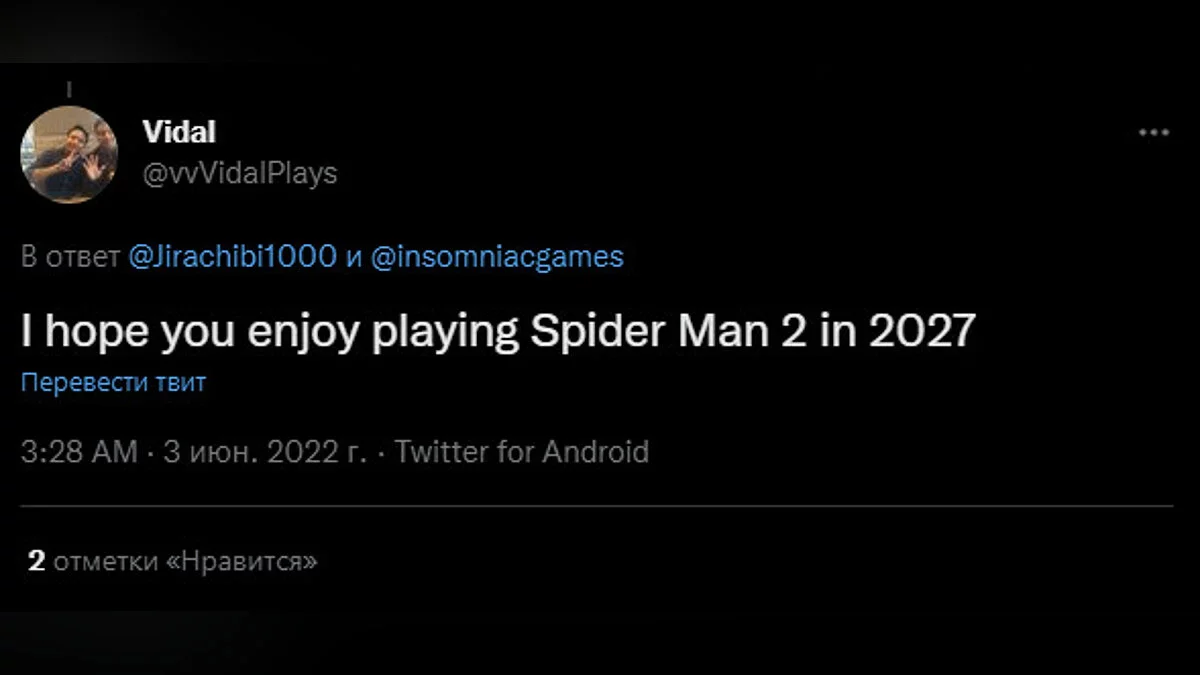Screen dimensions: 1200x675
Task: Click the divider line above likes count
Action: [x=600, y=506]
